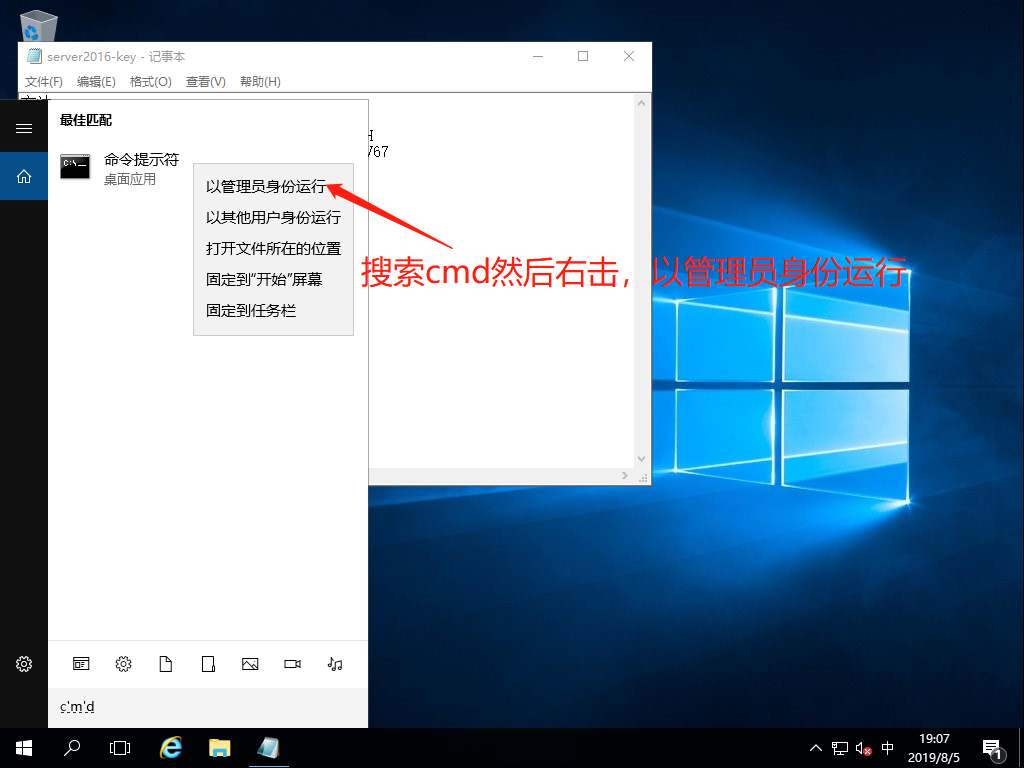Viewport: 1024px width, 768px height.
Task: Open the taskbar clock showing 19:07
Action: [934, 748]
